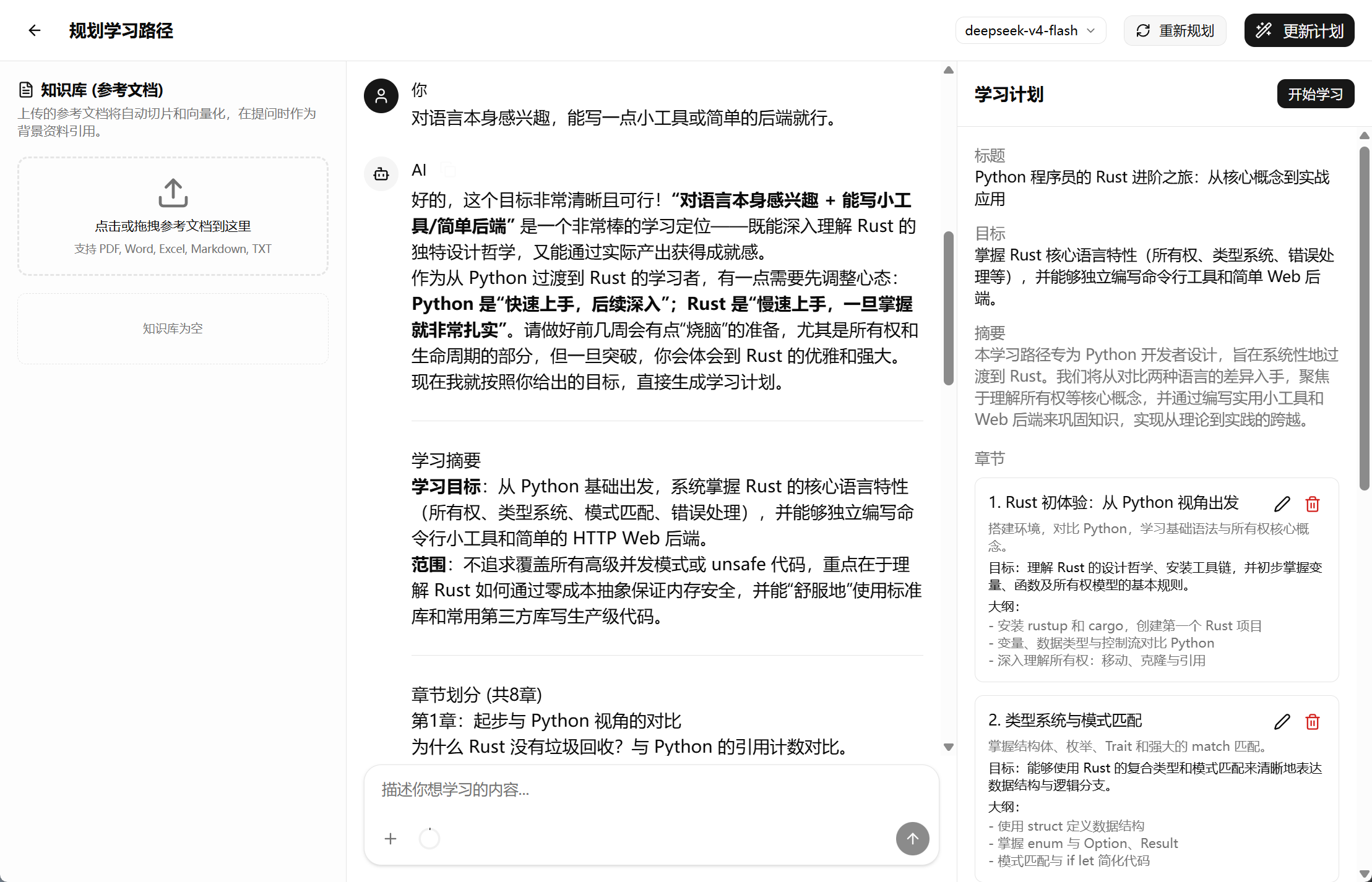
Task: Delete chapter 1 Rust 初体验 with trash icon
Action: click(x=1312, y=504)
